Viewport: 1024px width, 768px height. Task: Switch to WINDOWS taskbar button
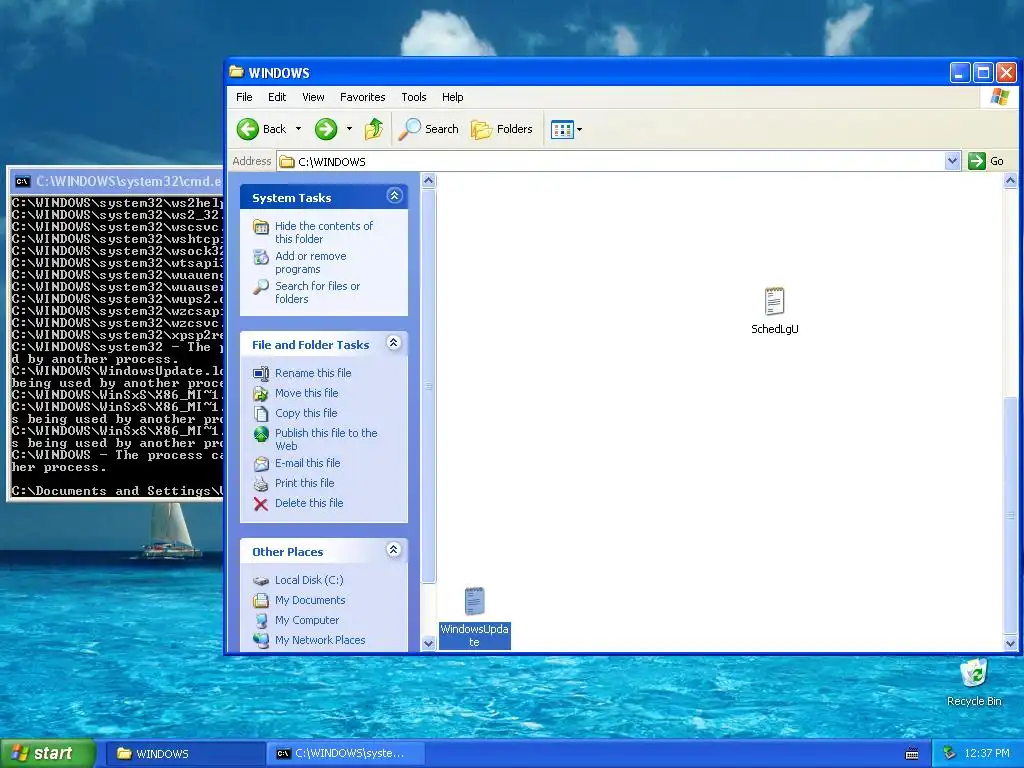coord(185,754)
